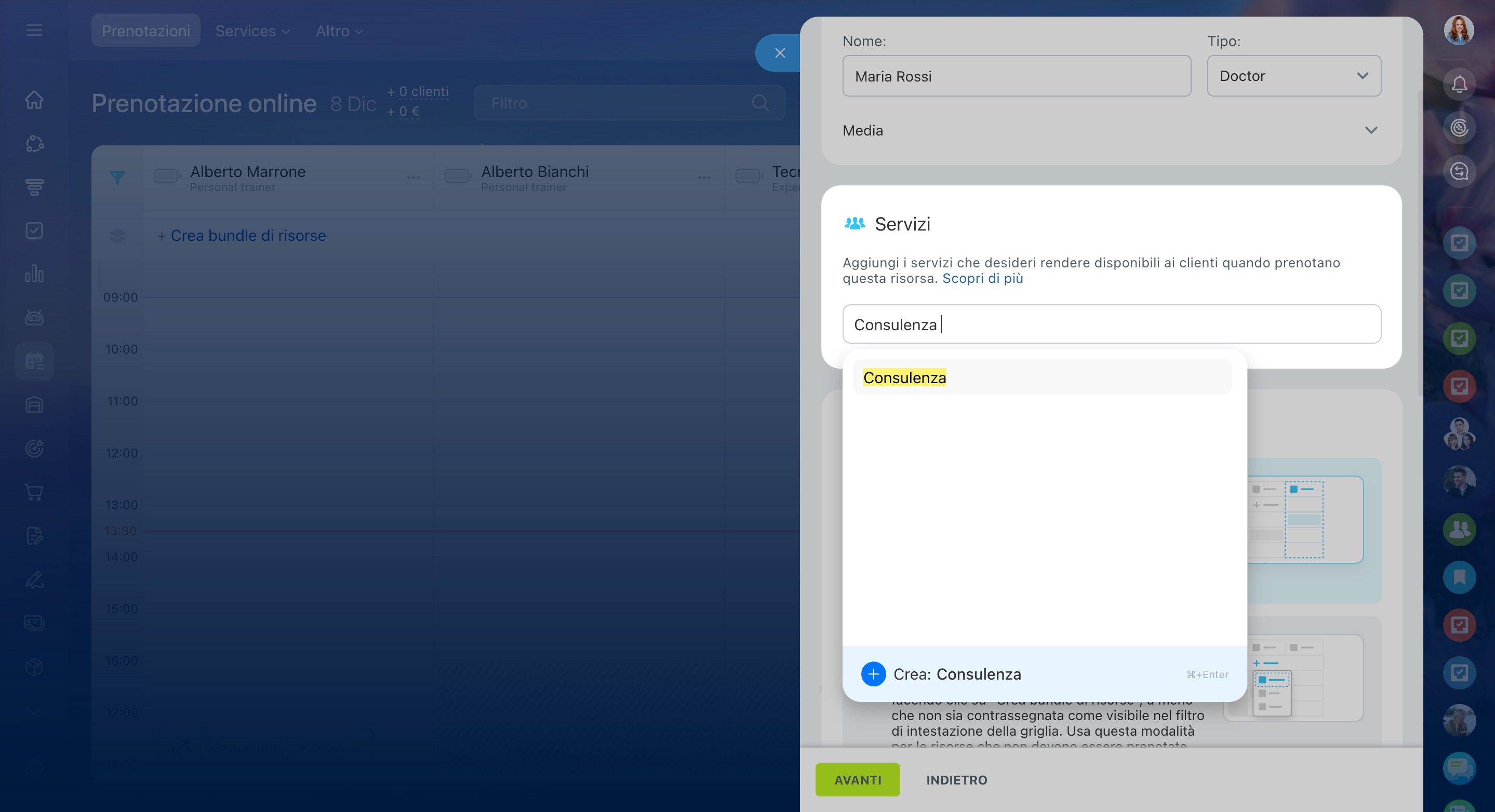
Task: Open the Altro menu
Action: [339, 31]
